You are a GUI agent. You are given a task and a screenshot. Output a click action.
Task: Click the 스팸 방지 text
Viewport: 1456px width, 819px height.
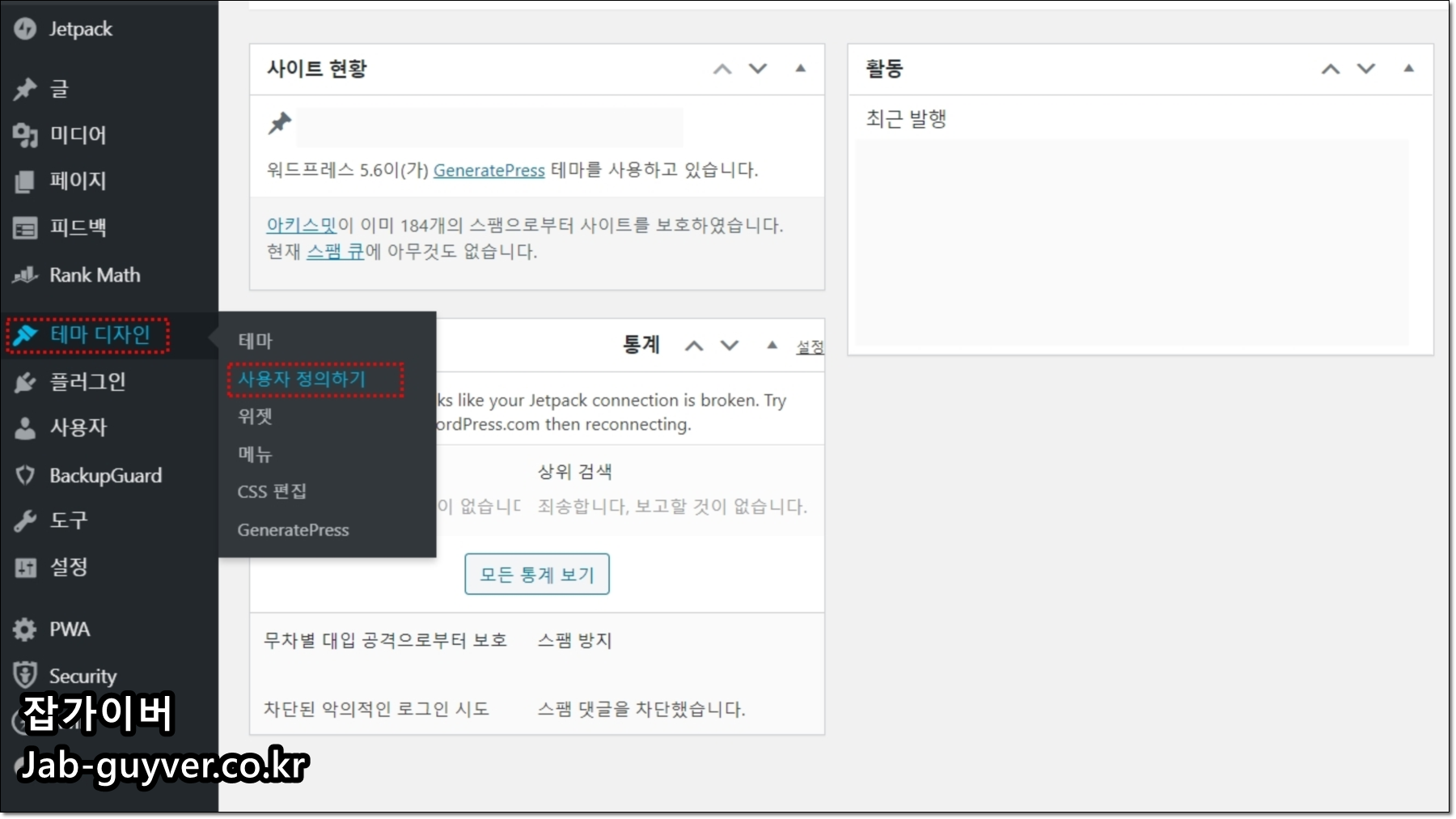click(x=575, y=640)
